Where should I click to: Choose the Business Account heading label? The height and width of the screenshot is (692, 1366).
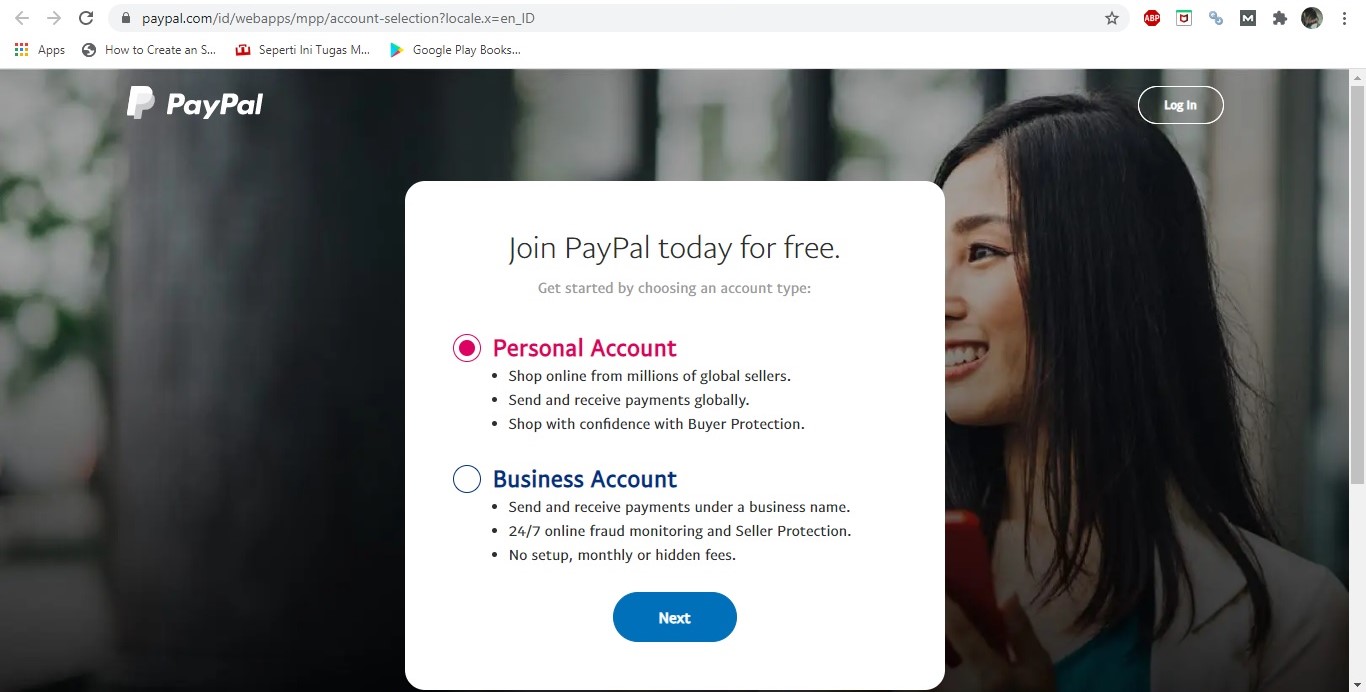[x=585, y=479]
